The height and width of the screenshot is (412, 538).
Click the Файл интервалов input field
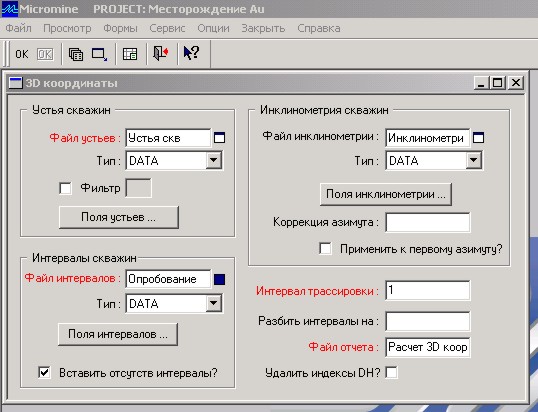click(168, 279)
